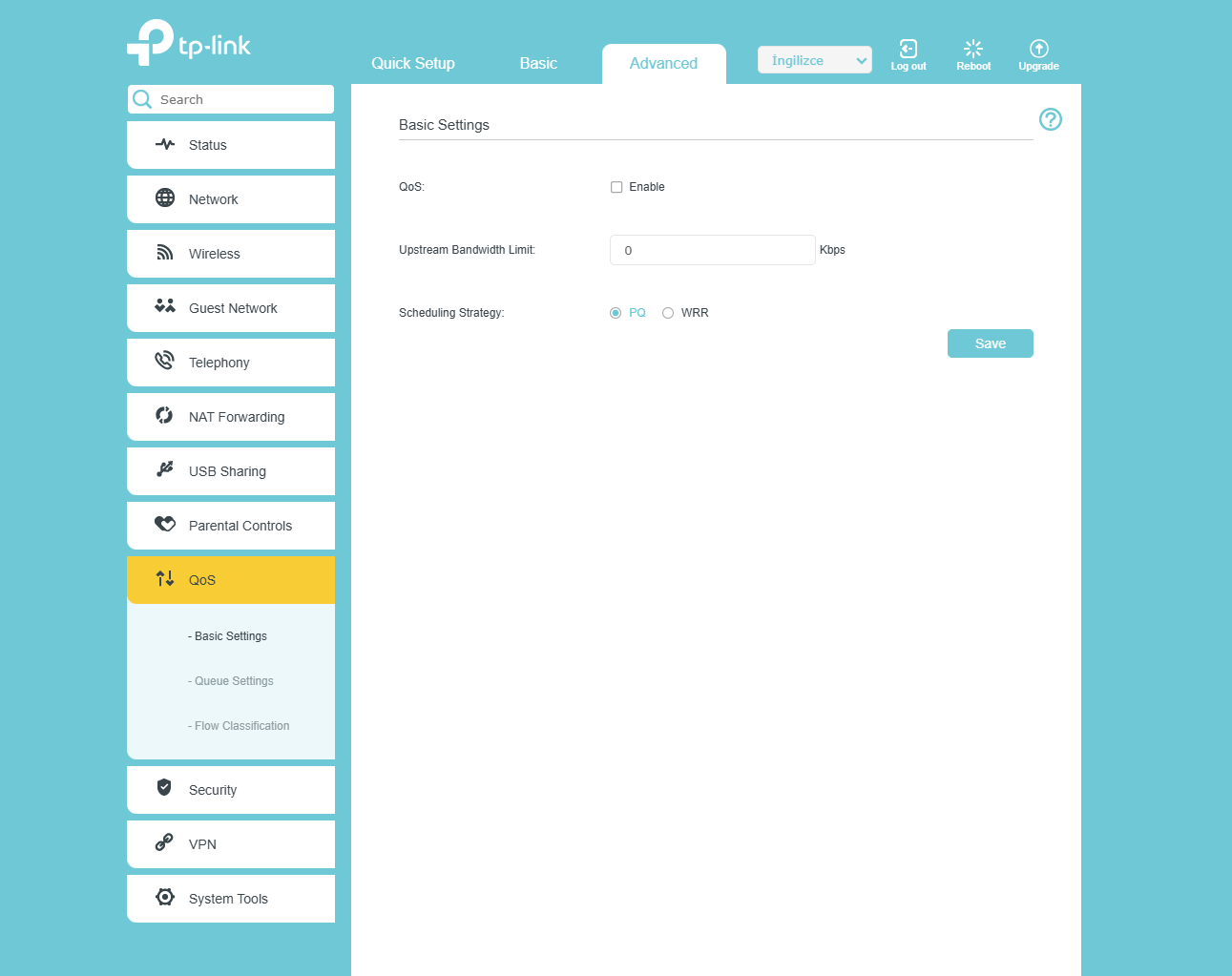Click the Guest Network people icon
The height and width of the screenshot is (976, 1232).
tap(165, 306)
